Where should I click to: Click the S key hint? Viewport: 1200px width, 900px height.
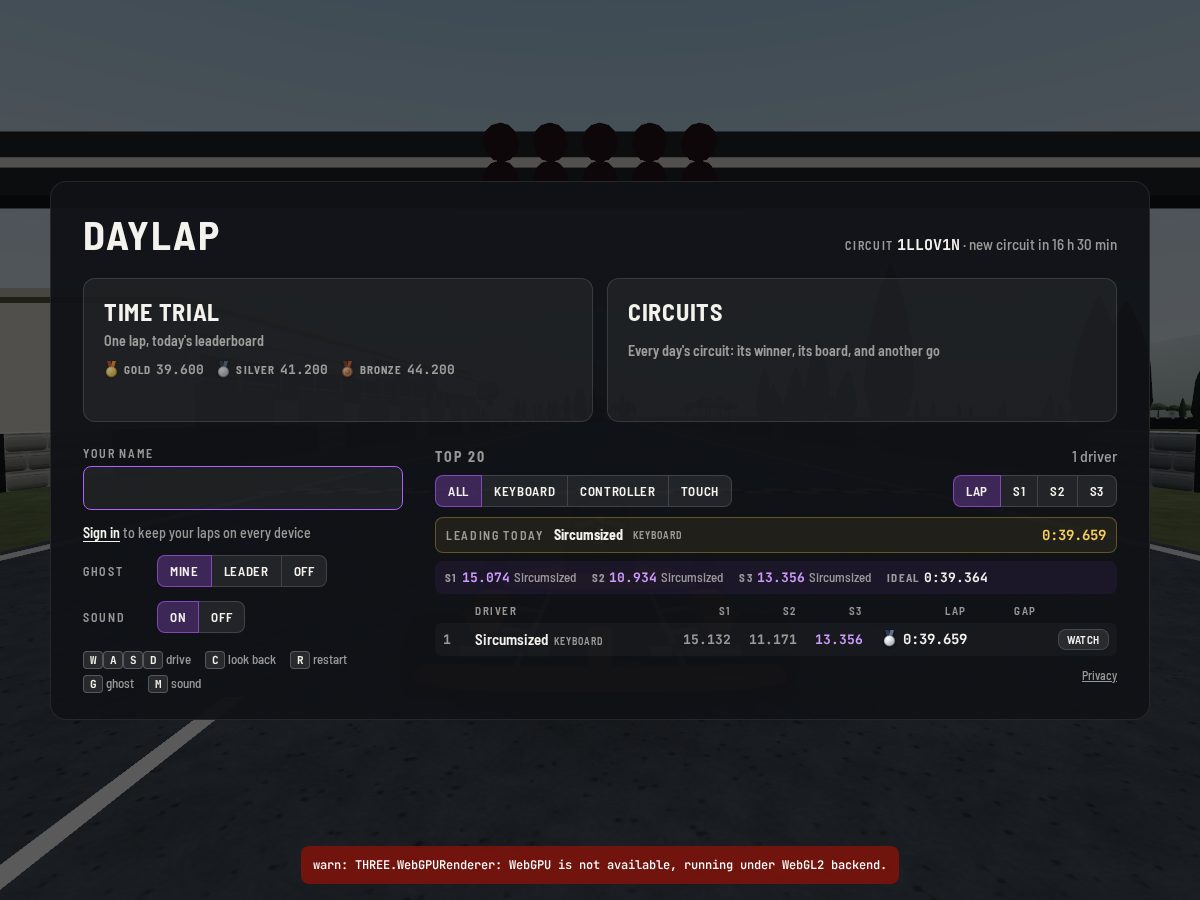click(133, 660)
